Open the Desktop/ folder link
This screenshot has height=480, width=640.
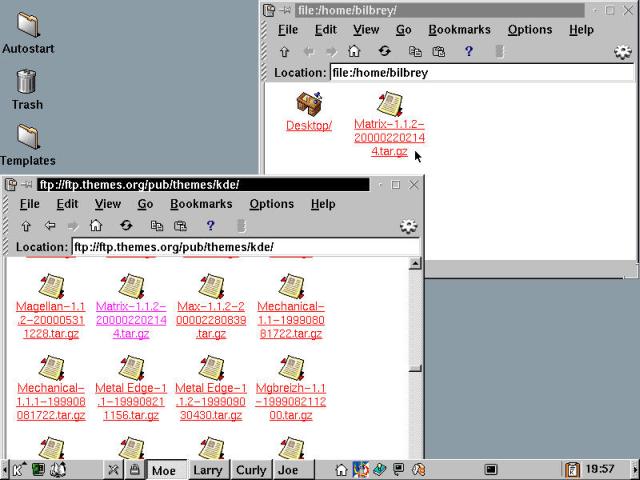[309, 126]
